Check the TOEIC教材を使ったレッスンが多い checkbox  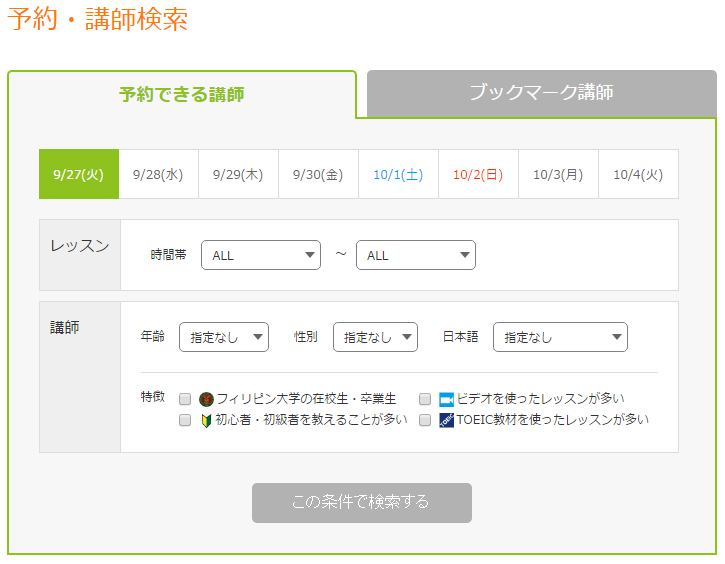pos(425,420)
